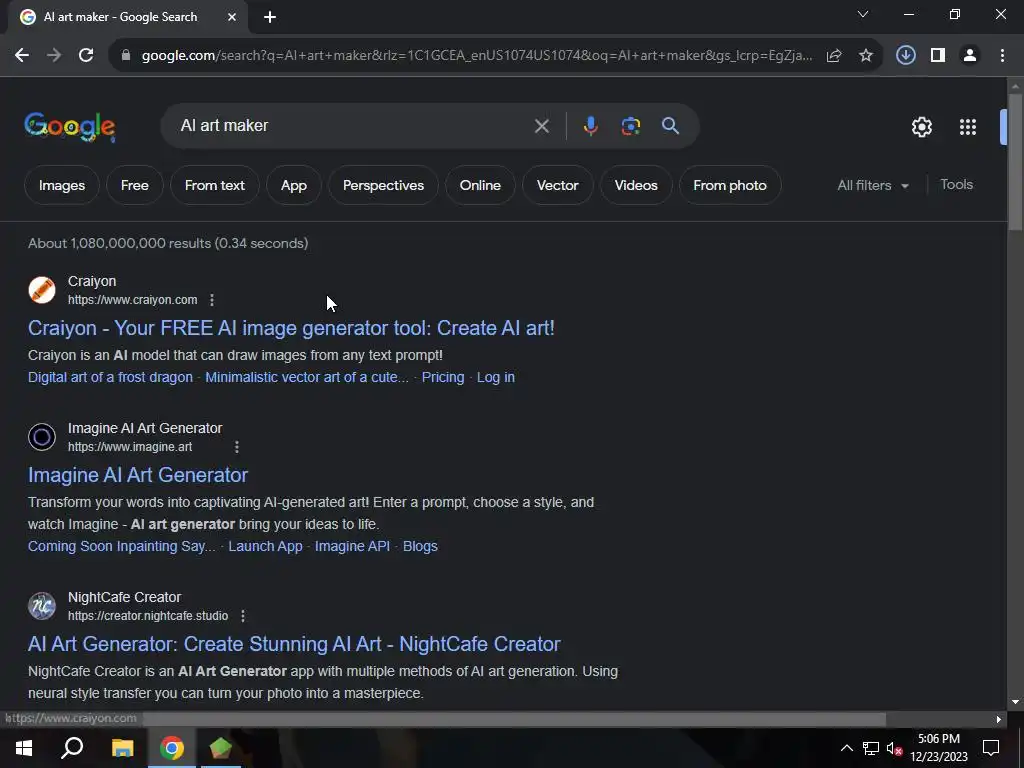Screen dimensions: 1024x768
Task: Switch to Perspectives results
Action: 383,185
